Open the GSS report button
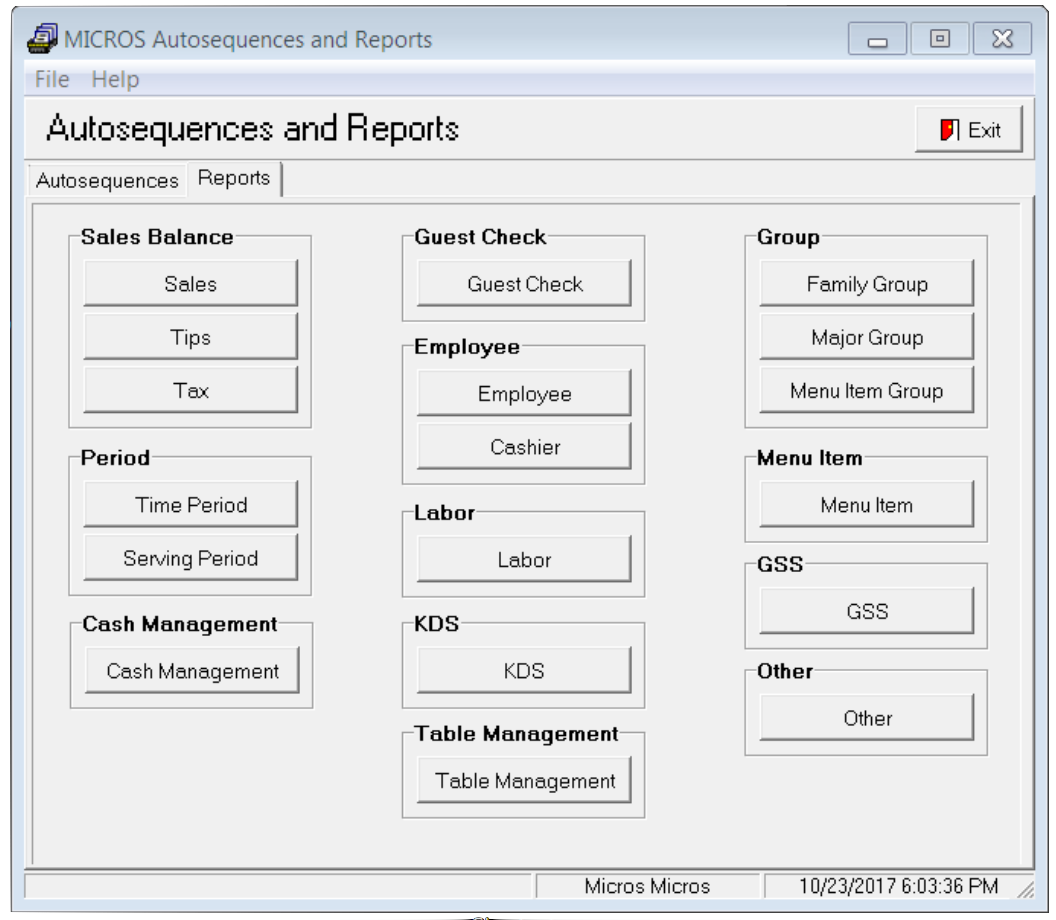1056x920 pixels. click(867, 611)
